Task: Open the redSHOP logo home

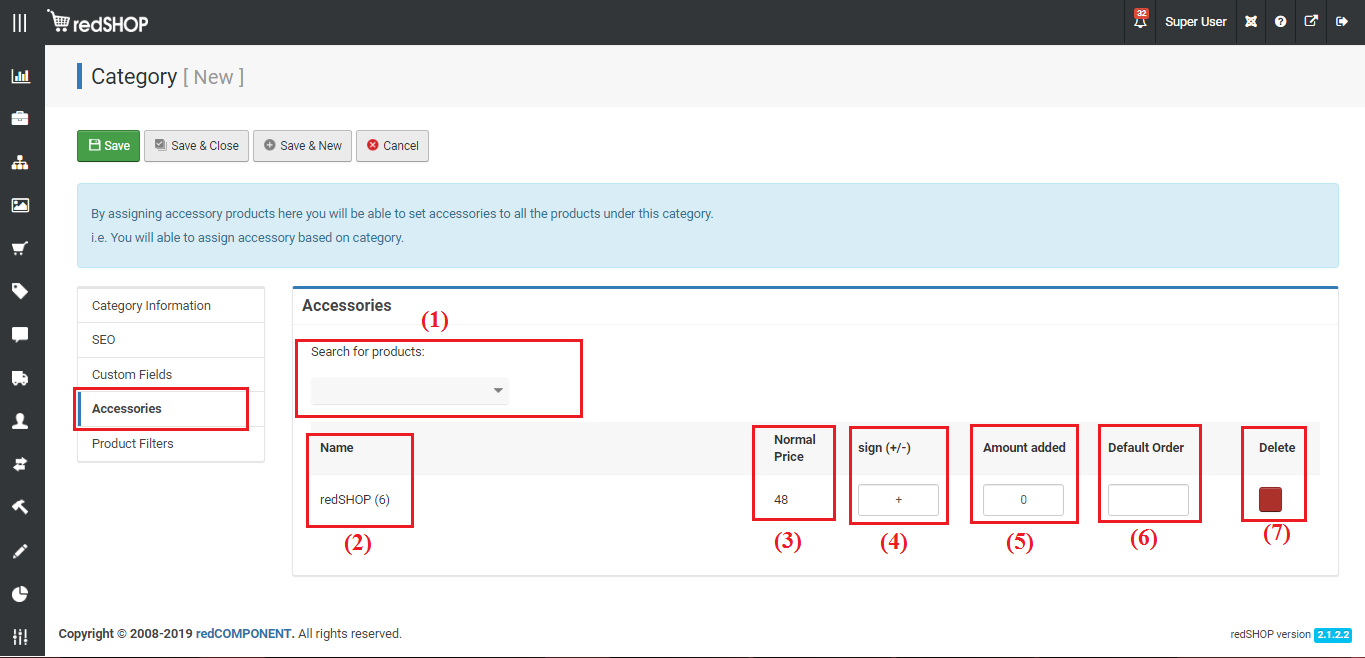Action: (98, 21)
